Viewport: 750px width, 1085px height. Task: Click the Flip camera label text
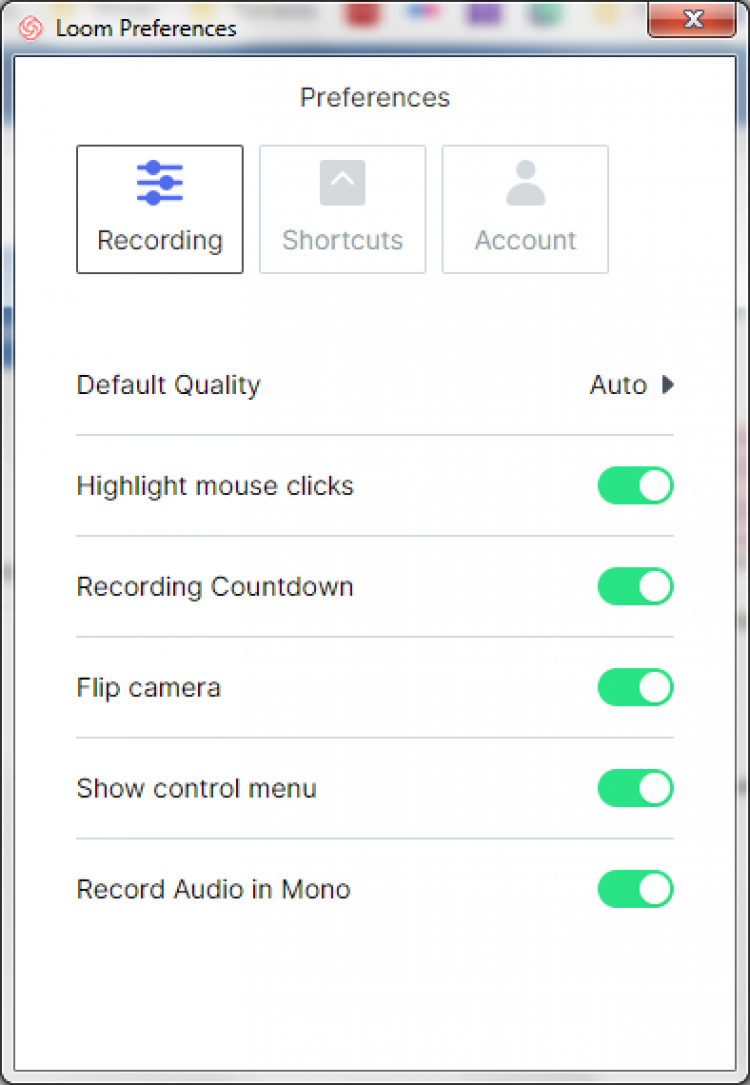tap(148, 688)
